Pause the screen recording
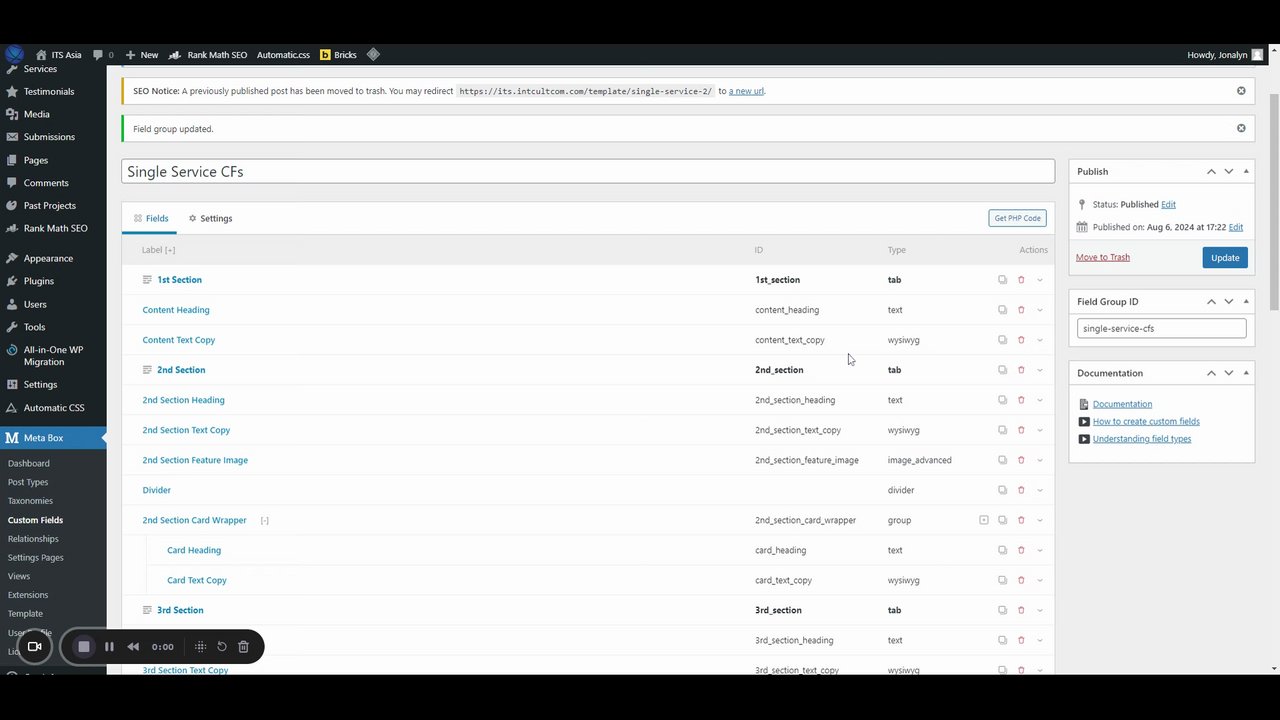 pyautogui.click(x=109, y=647)
